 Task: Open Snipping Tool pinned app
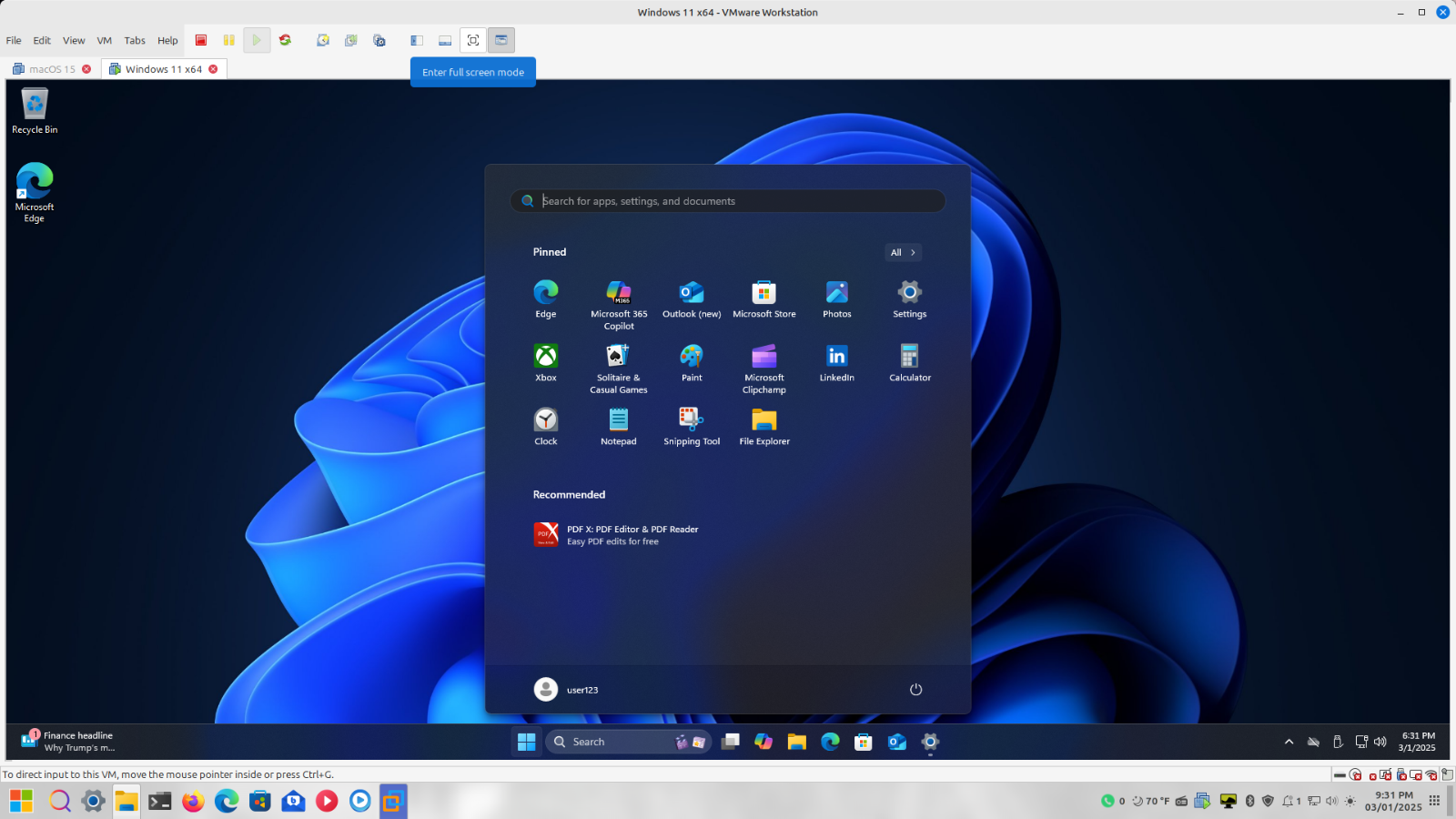[x=692, y=427]
